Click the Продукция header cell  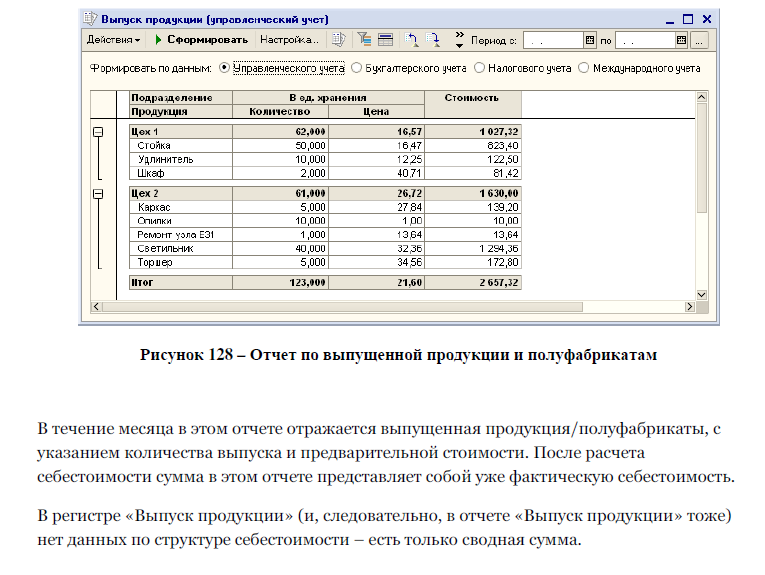click(181, 112)
